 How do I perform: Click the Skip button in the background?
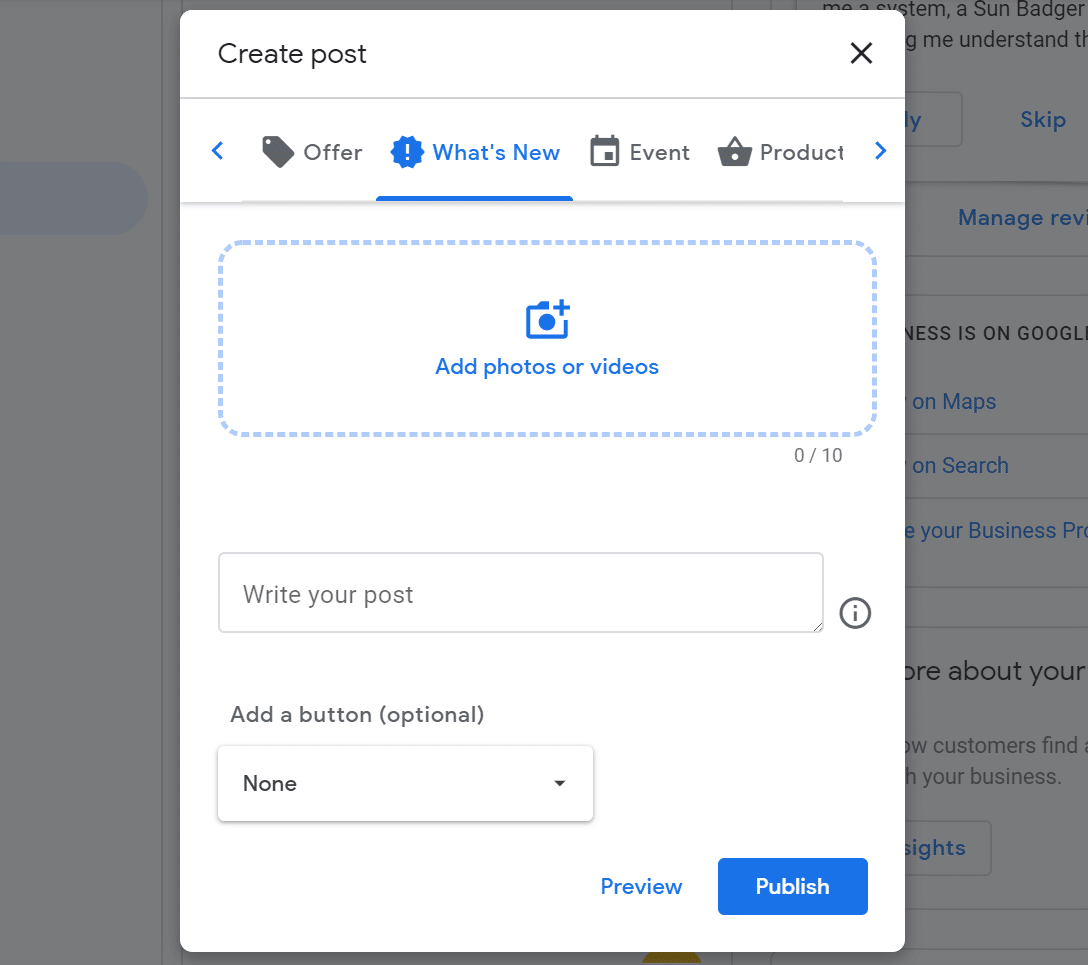tap(1042, 119)
